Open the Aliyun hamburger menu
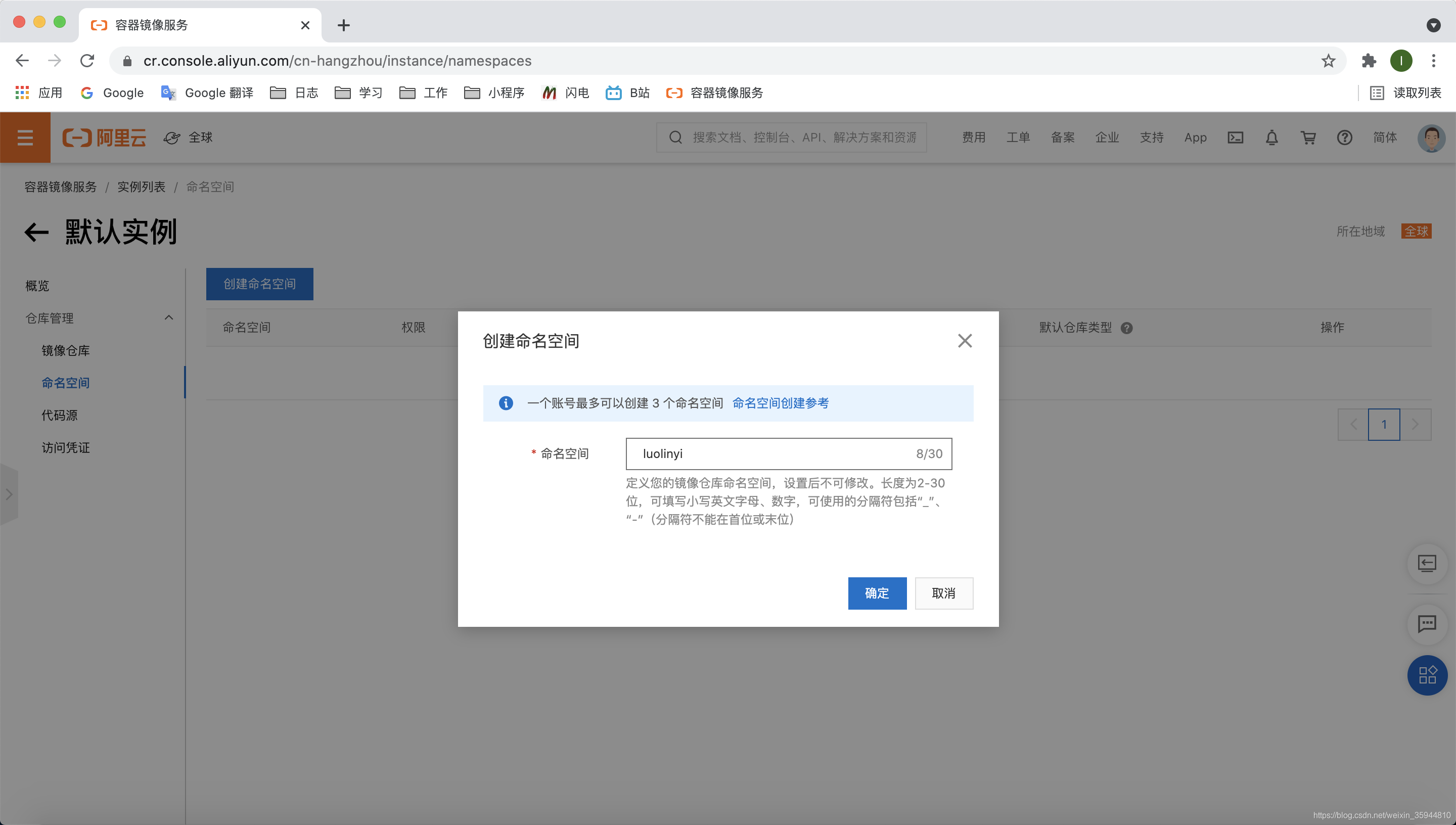 (25, 137)
